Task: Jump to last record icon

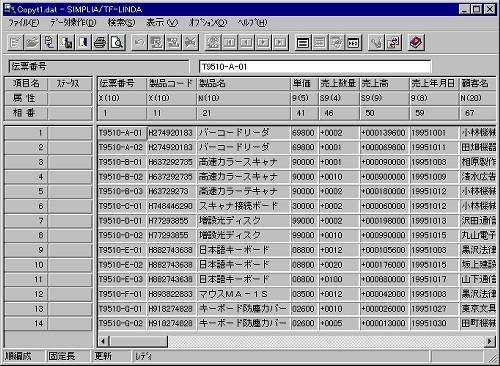Action: tap(280, 42)
